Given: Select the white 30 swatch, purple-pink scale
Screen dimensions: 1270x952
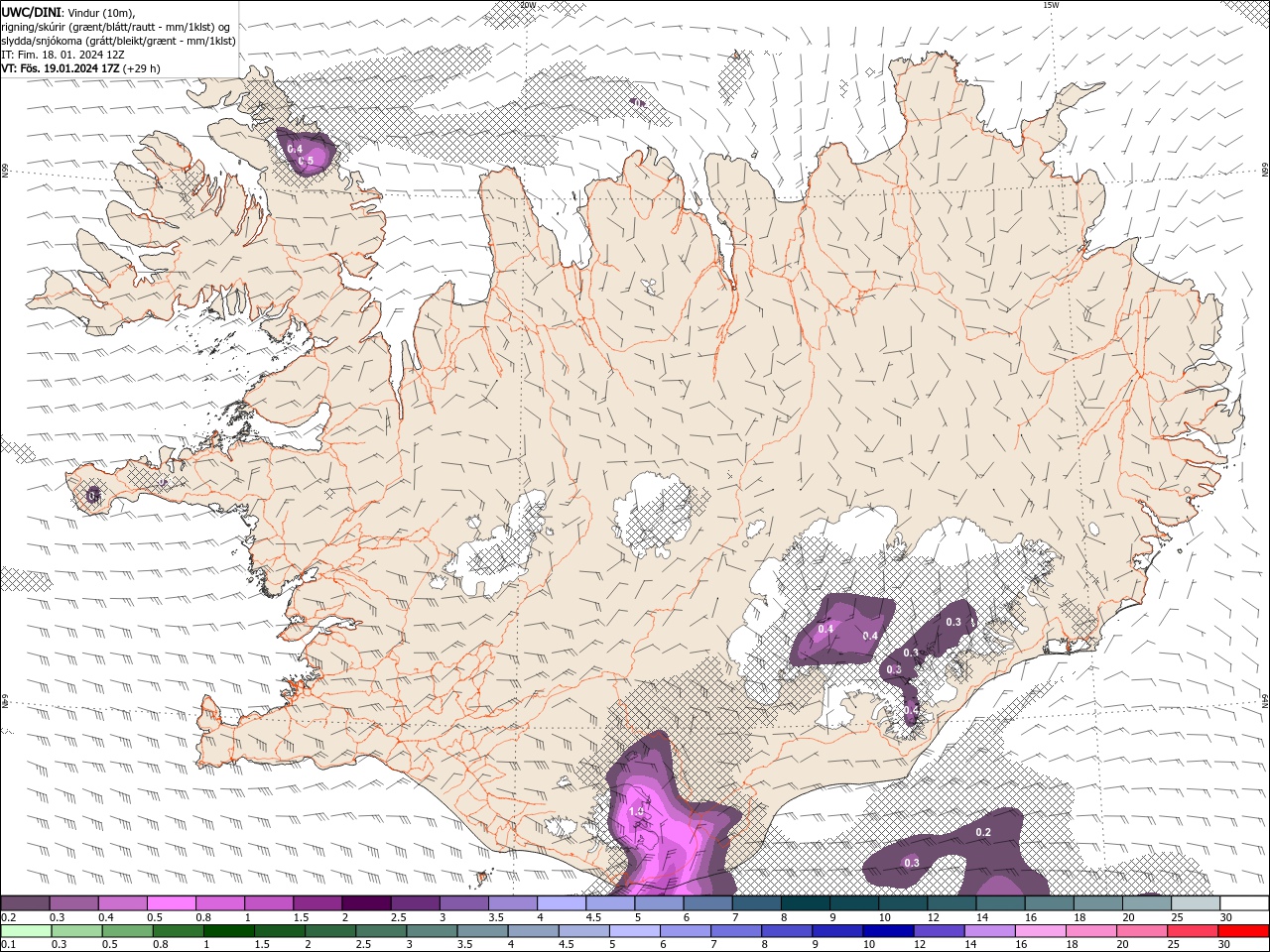Looking at the screenshot, I should pyautogui.click(x=1244, y=903).
